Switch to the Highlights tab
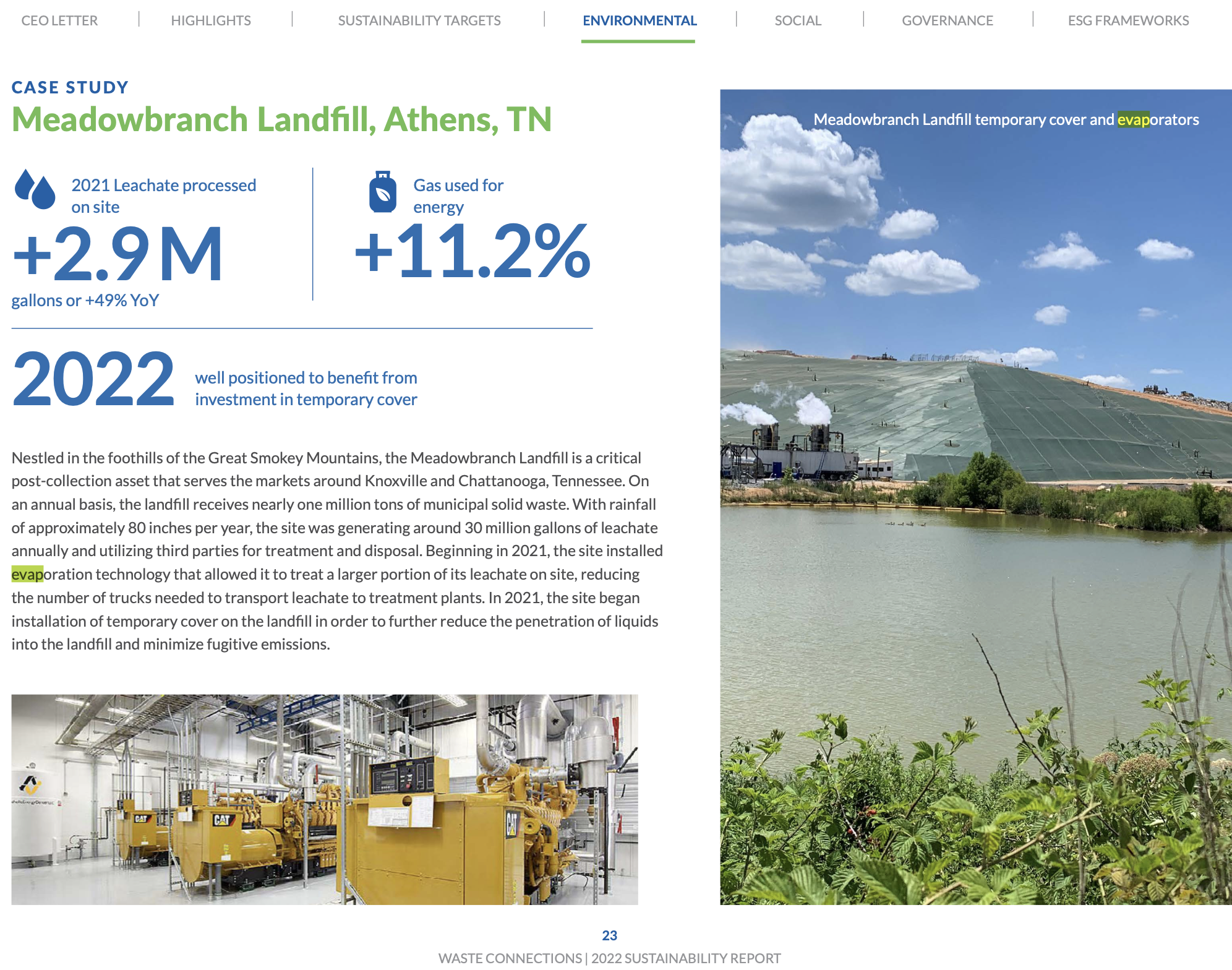 coord(211,20)
